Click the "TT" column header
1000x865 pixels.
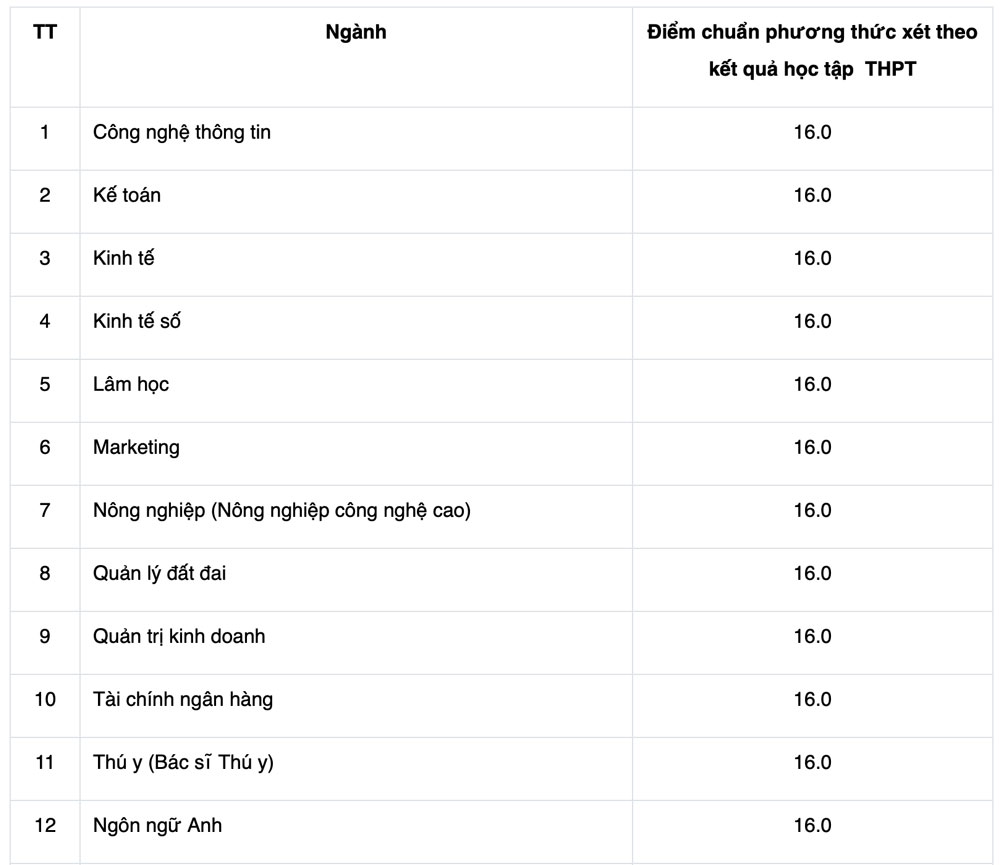[45, 33]
